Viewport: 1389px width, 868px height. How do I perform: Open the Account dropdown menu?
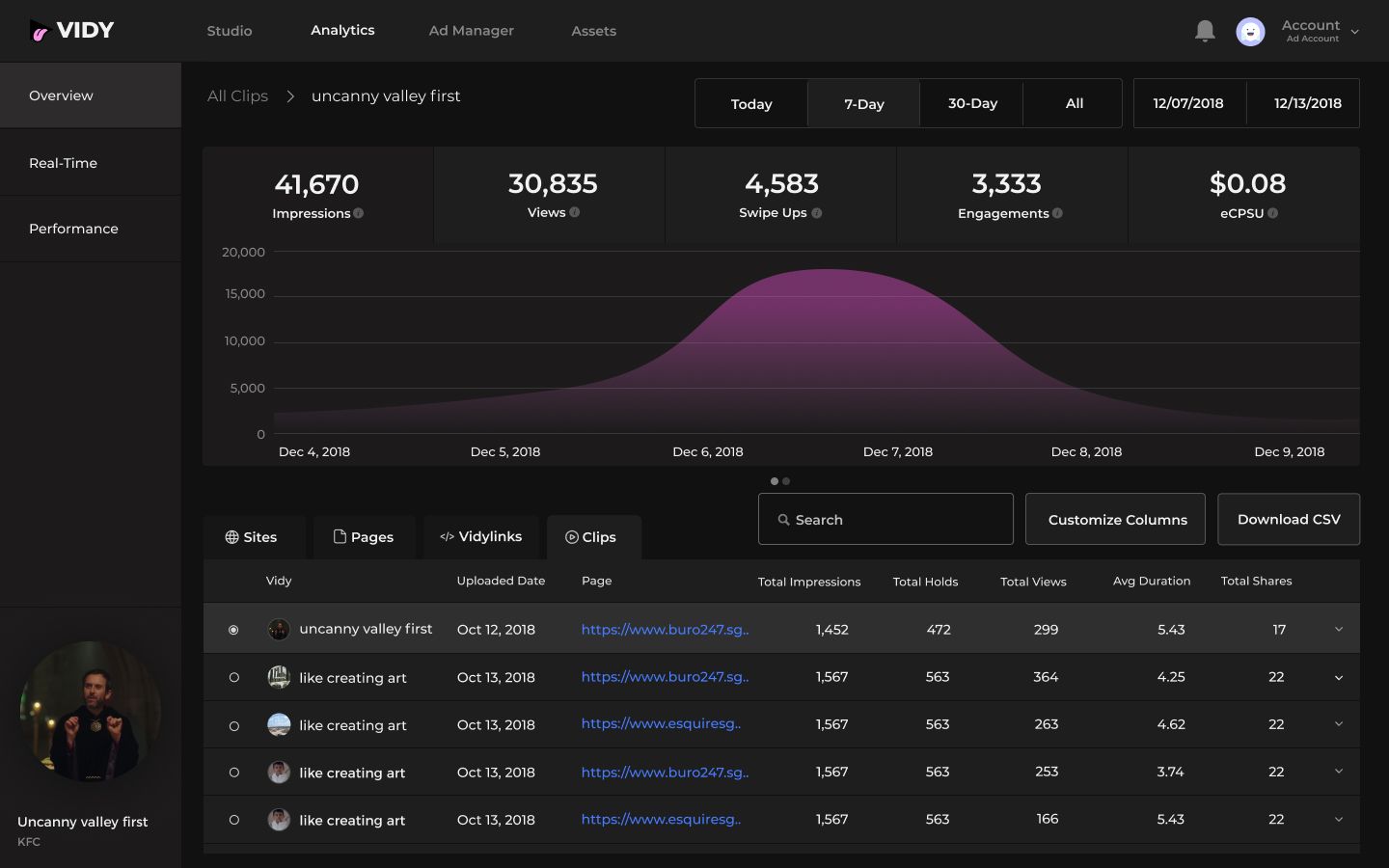(x=1354, y=32)
